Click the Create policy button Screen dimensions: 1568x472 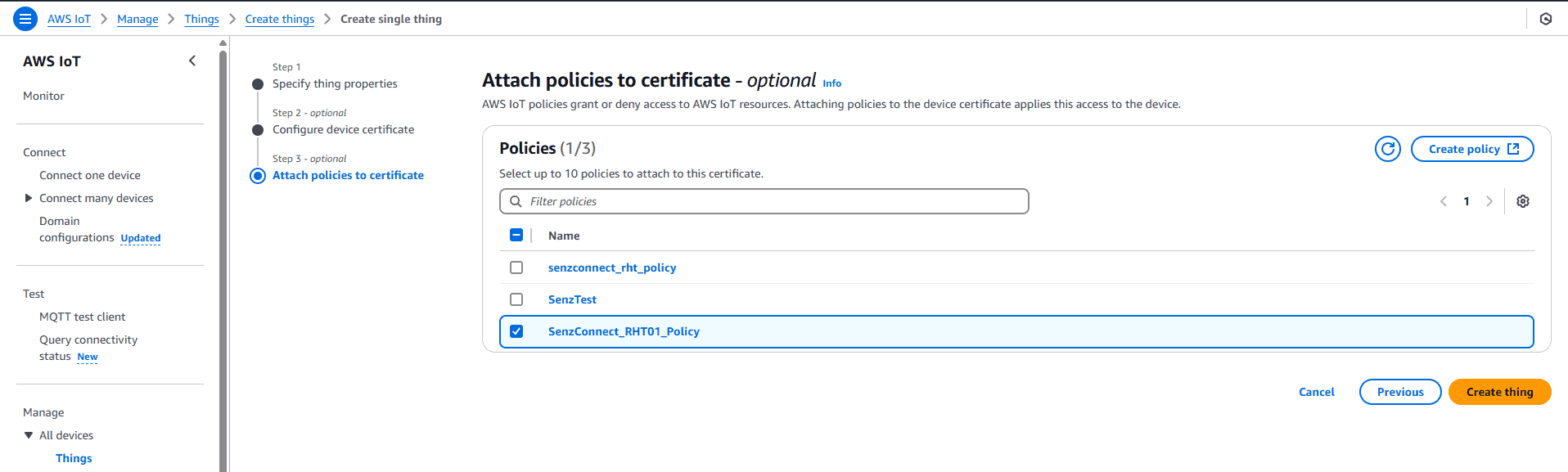click(x=1471, y=149)
